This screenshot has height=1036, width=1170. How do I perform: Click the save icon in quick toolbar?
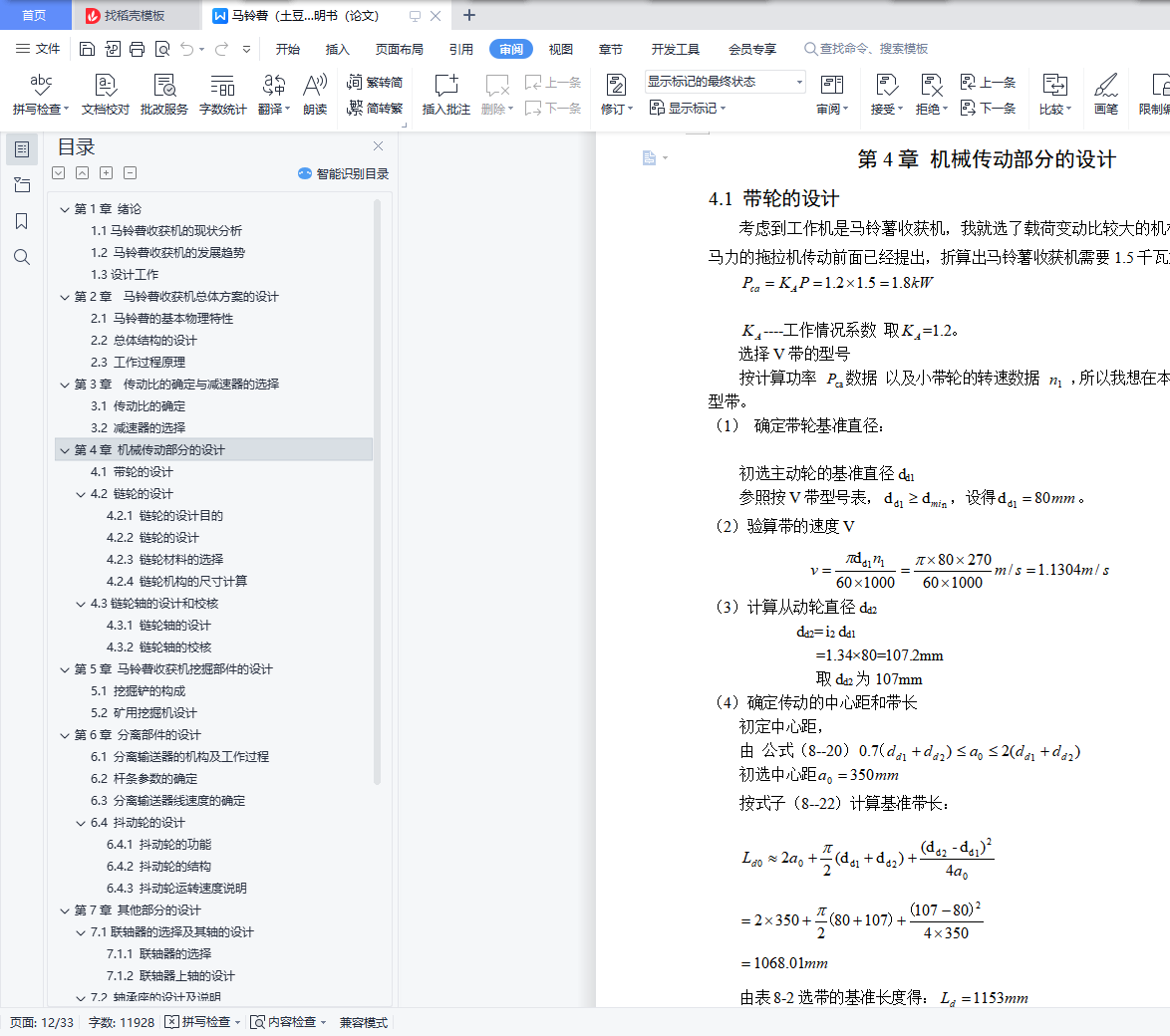click(88, 49)
